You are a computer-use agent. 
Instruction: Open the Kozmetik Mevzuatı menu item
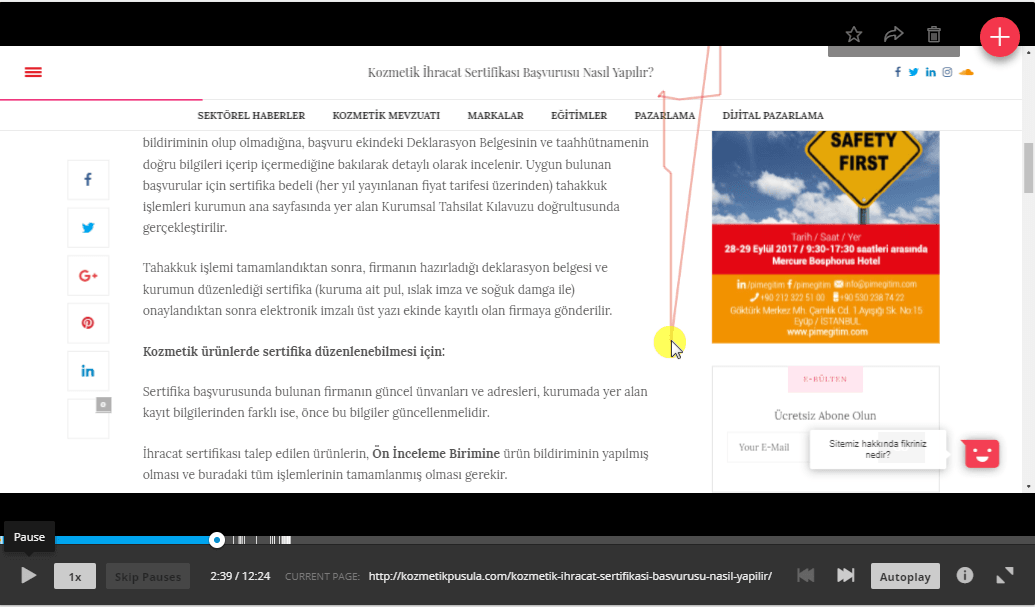point(386,115)
